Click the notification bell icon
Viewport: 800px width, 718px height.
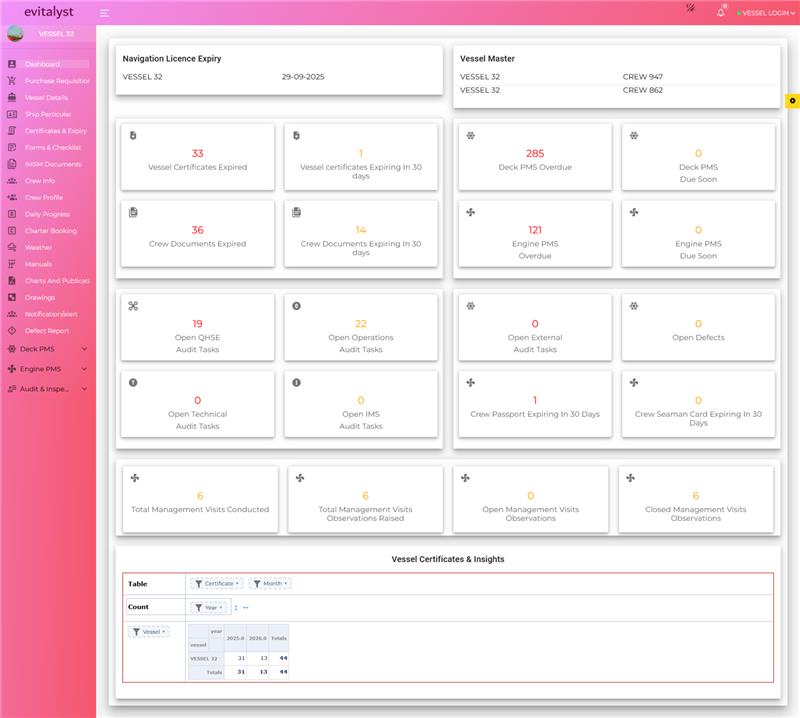click(x=720, y=13)
